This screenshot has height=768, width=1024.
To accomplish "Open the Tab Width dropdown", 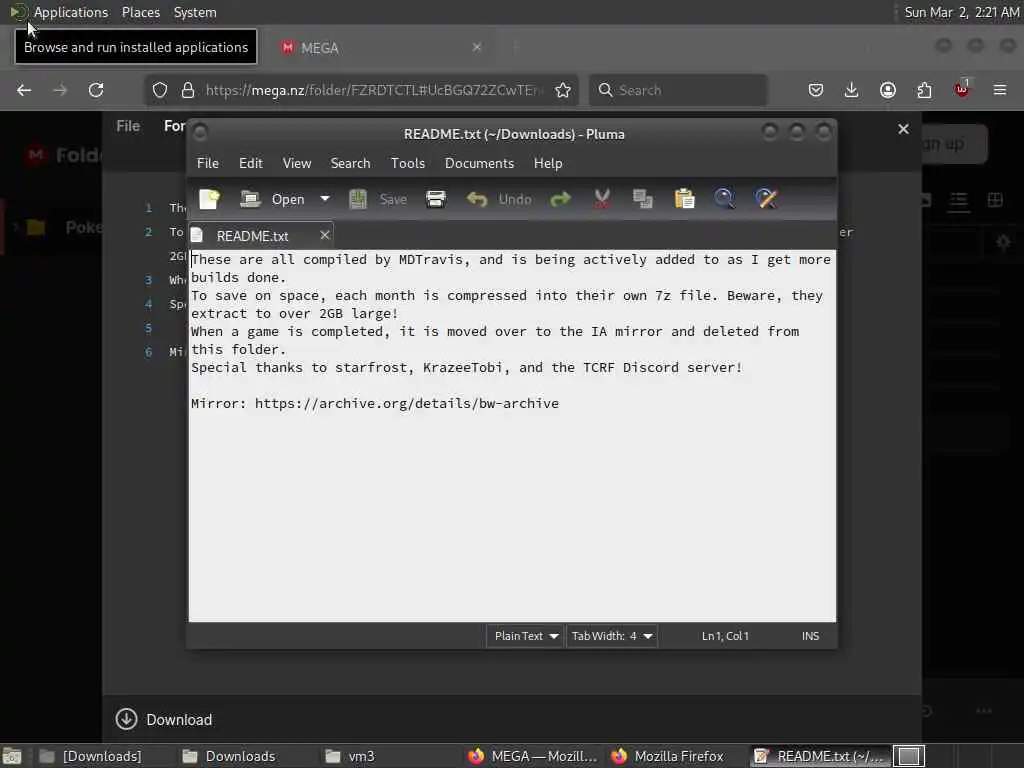I will tap(611, 636).
